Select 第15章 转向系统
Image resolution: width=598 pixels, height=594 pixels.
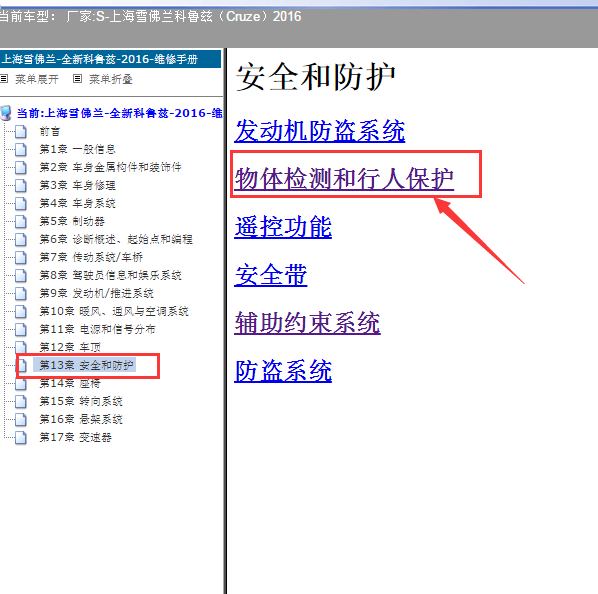coord(81,401)
